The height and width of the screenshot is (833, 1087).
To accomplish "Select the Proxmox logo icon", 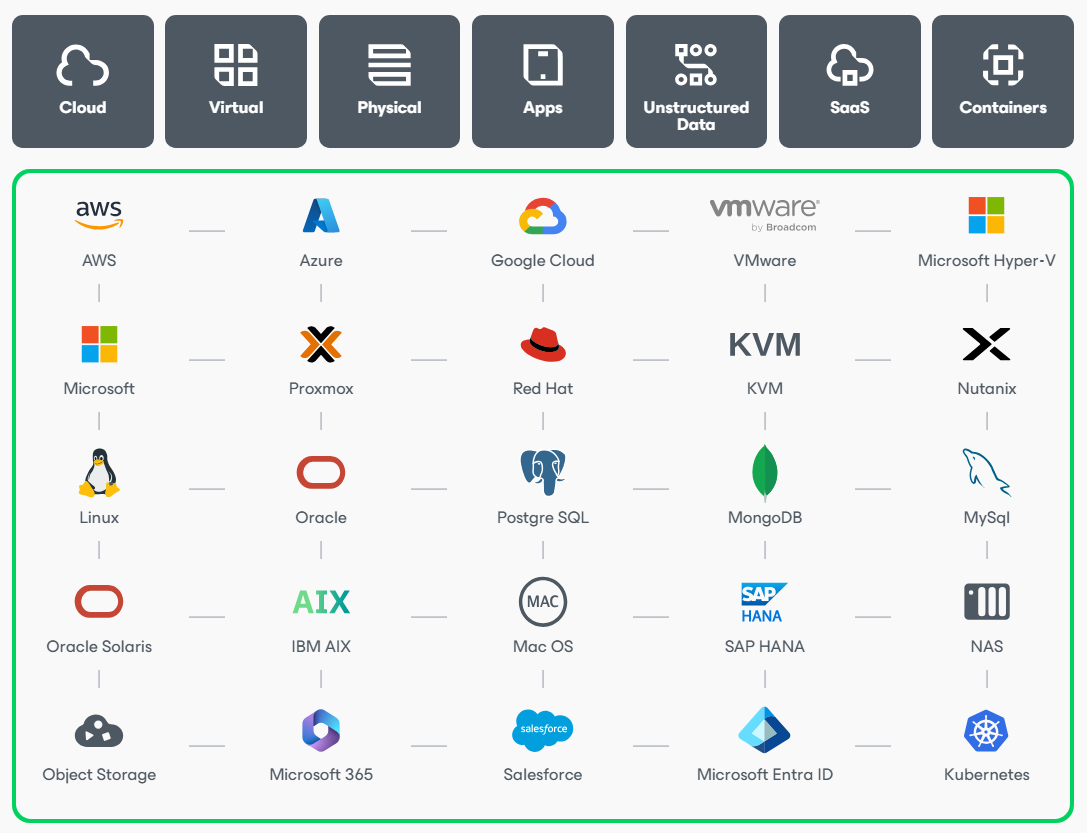I will [x=320, y=343].
